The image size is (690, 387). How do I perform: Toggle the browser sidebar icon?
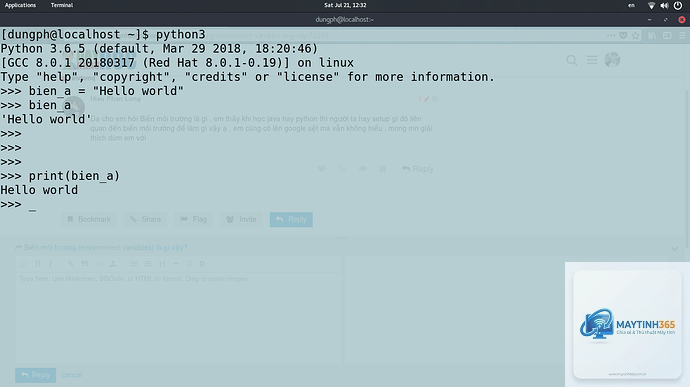667,35
